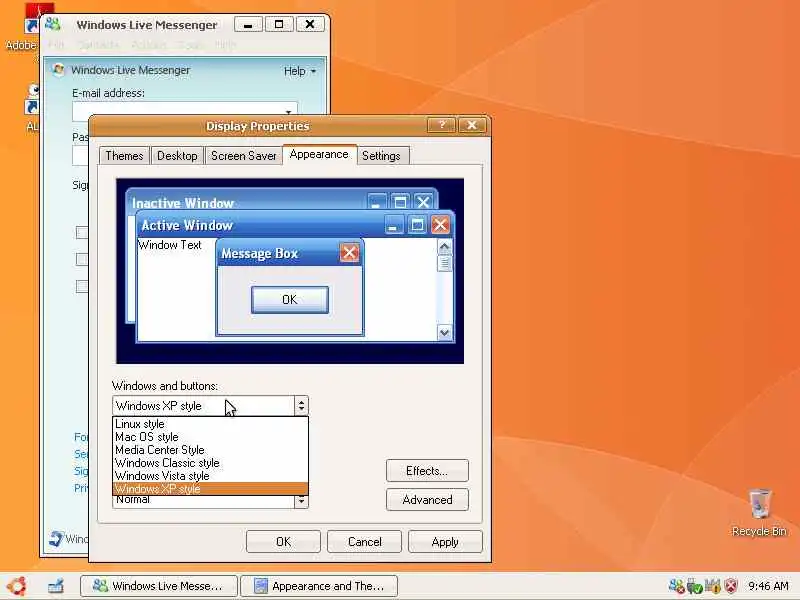Click the Advanced button
Screen dimensions: 800x600
(x=427, y=499)
